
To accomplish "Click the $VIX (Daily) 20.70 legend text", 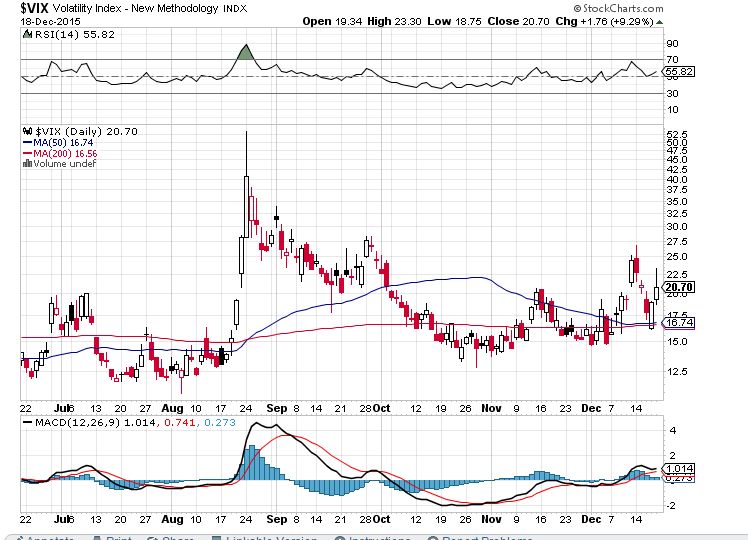I will pos(86,131).
